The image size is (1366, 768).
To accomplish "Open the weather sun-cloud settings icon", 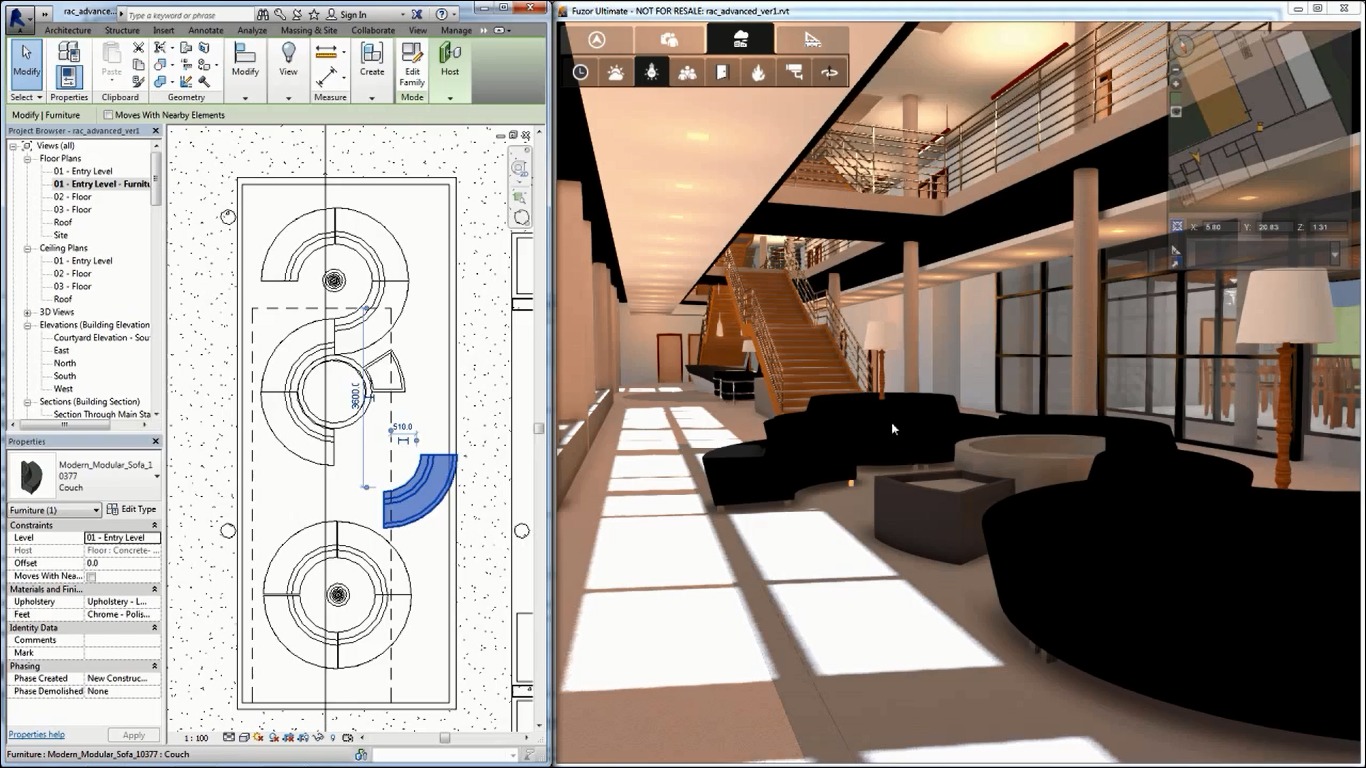I will coord(615,72).
